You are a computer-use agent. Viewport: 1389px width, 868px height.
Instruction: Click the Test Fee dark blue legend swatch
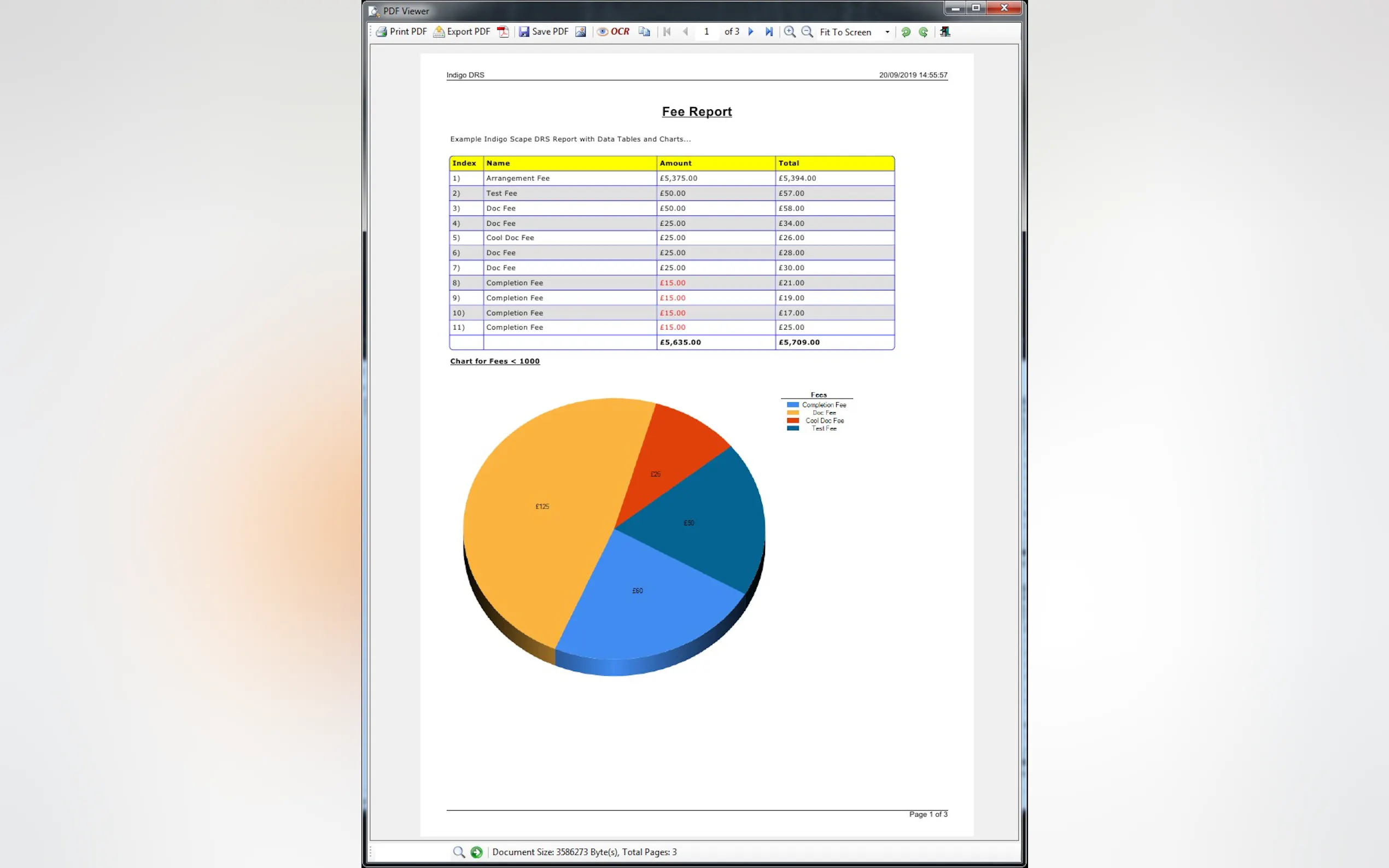(793, 428)
